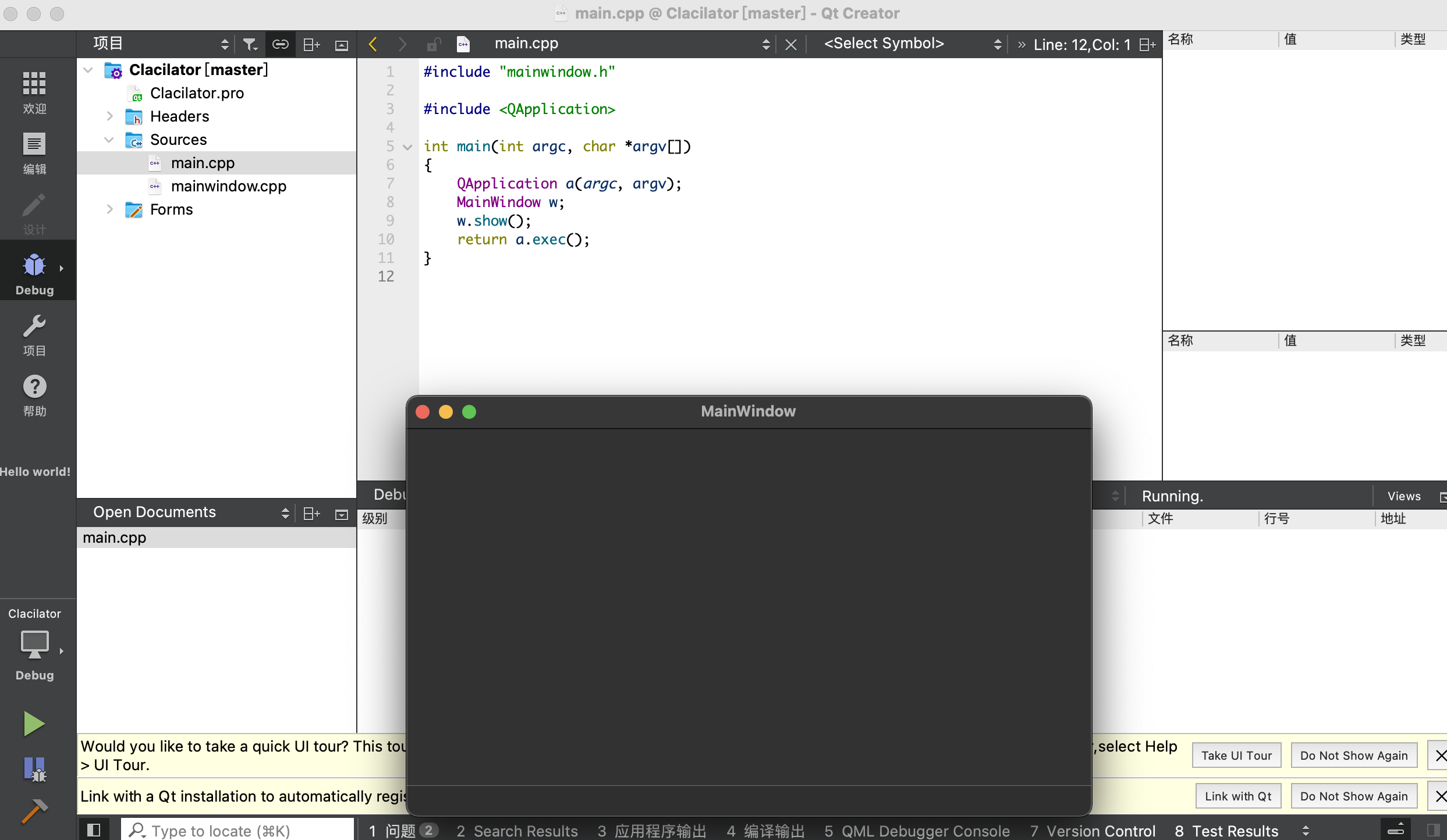The height and width of the screenshot is (840, 1447).
Task: Open the Welcome mode icon
Action: coord(34,91)
